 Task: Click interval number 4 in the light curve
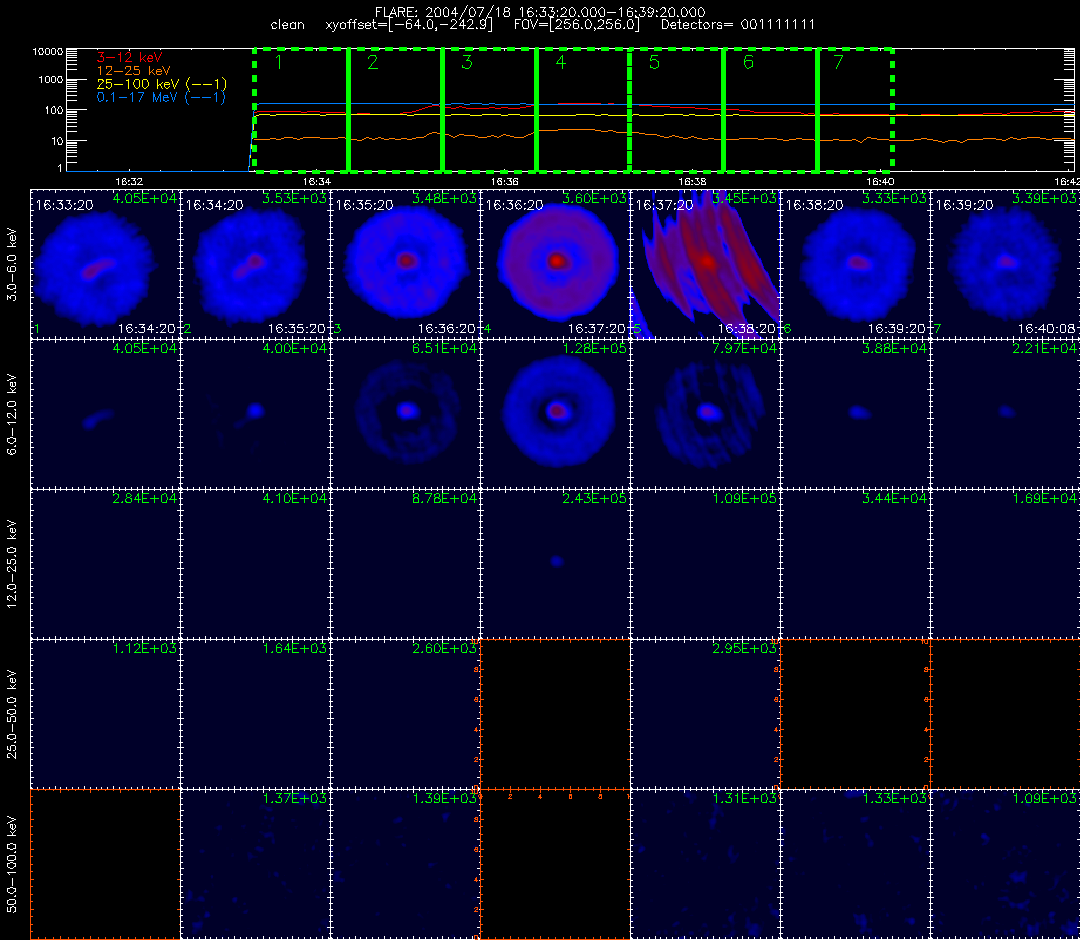(x=561, y=63)
